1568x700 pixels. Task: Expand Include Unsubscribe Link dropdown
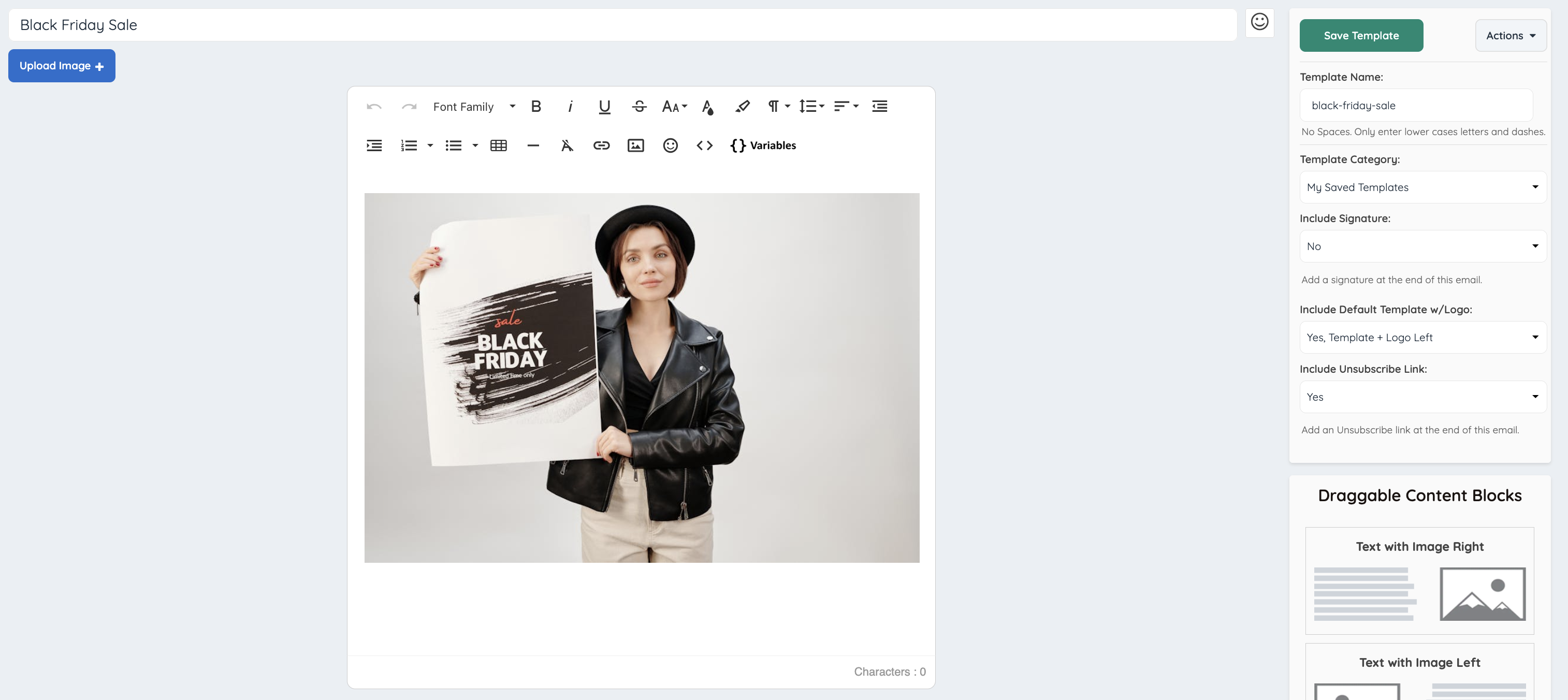click(1422, 397)
